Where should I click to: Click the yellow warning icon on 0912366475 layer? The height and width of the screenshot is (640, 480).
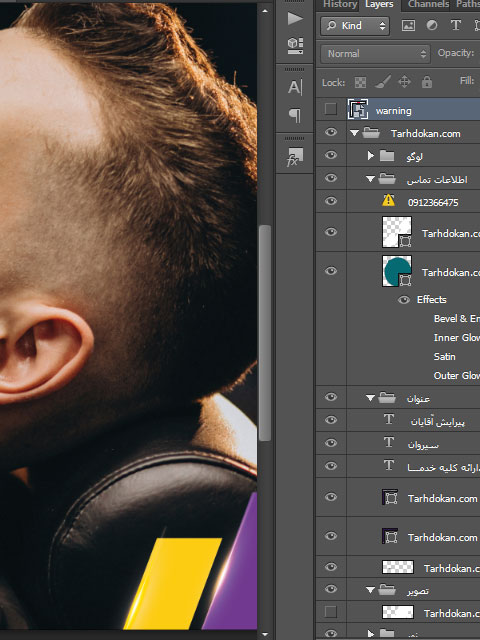click(389, 200)
